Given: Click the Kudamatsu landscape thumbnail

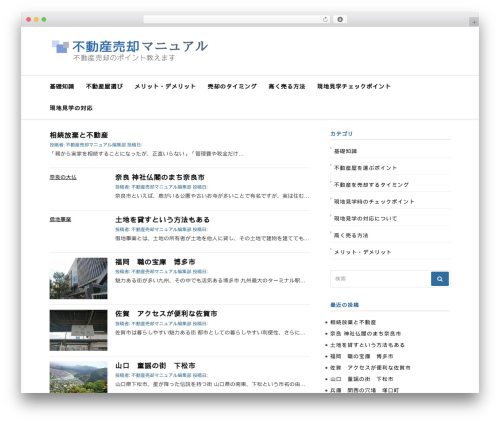Looking at the screenshot, I should (x=78, y=377).
